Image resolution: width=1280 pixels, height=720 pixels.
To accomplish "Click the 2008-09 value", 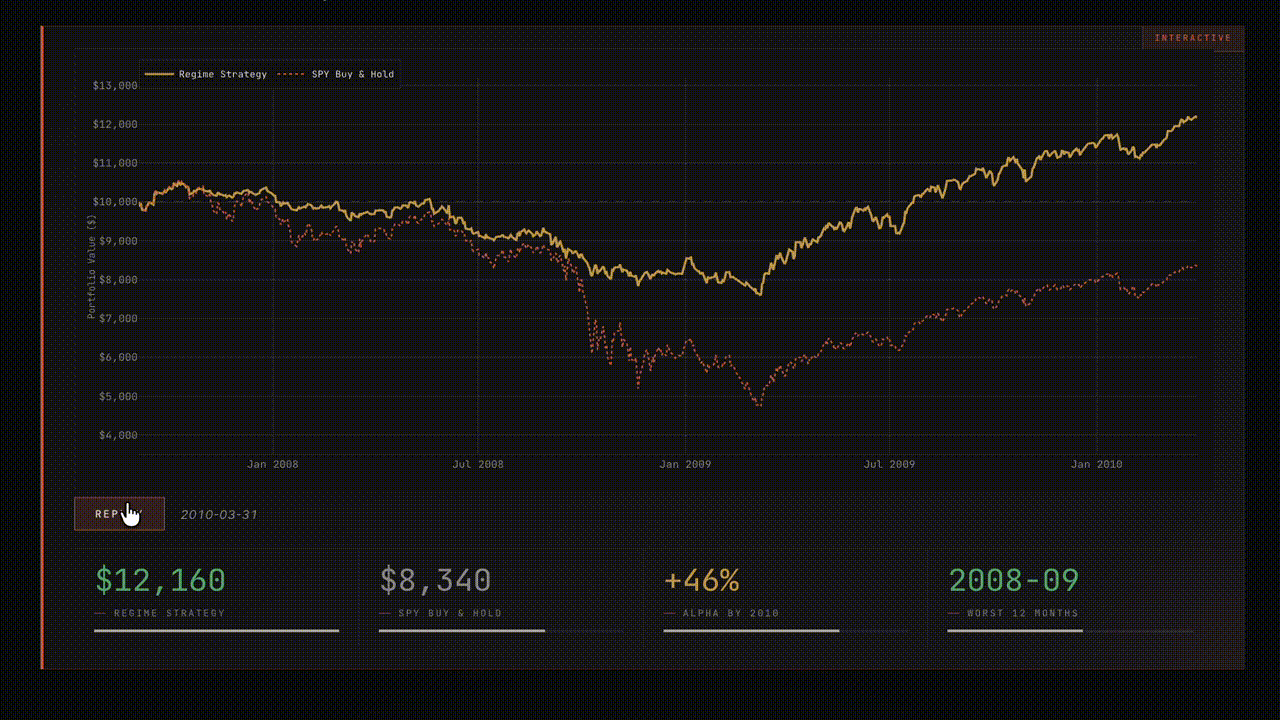I will tap(1013, 580).
